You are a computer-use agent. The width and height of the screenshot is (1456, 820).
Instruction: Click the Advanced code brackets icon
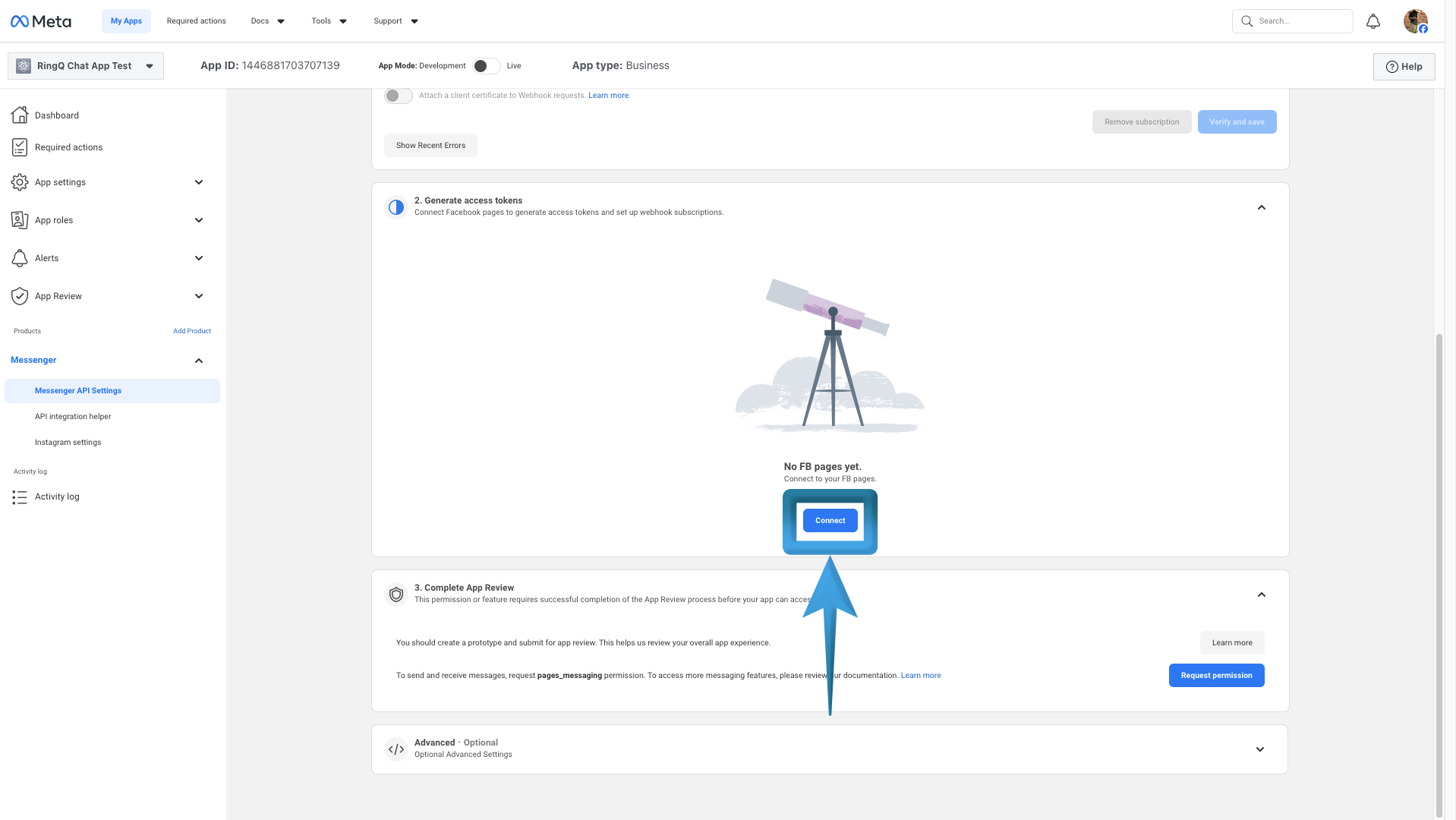pos(396,749)
